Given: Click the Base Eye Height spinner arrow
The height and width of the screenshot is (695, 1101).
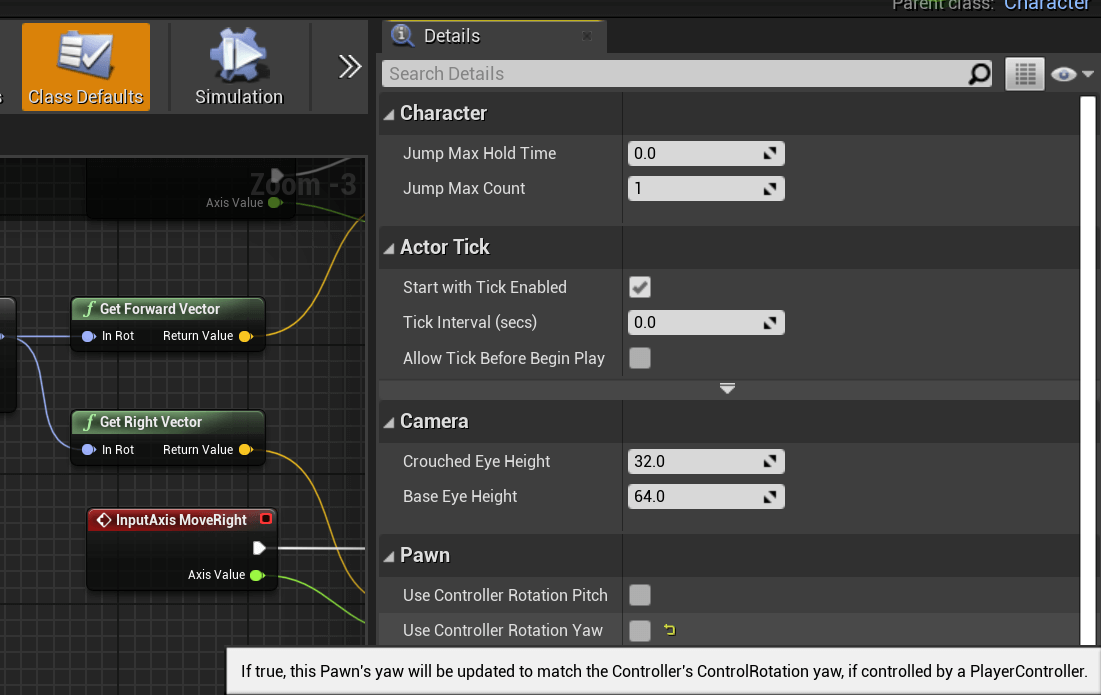Looking at the screenshot, I should click(770, 497).
